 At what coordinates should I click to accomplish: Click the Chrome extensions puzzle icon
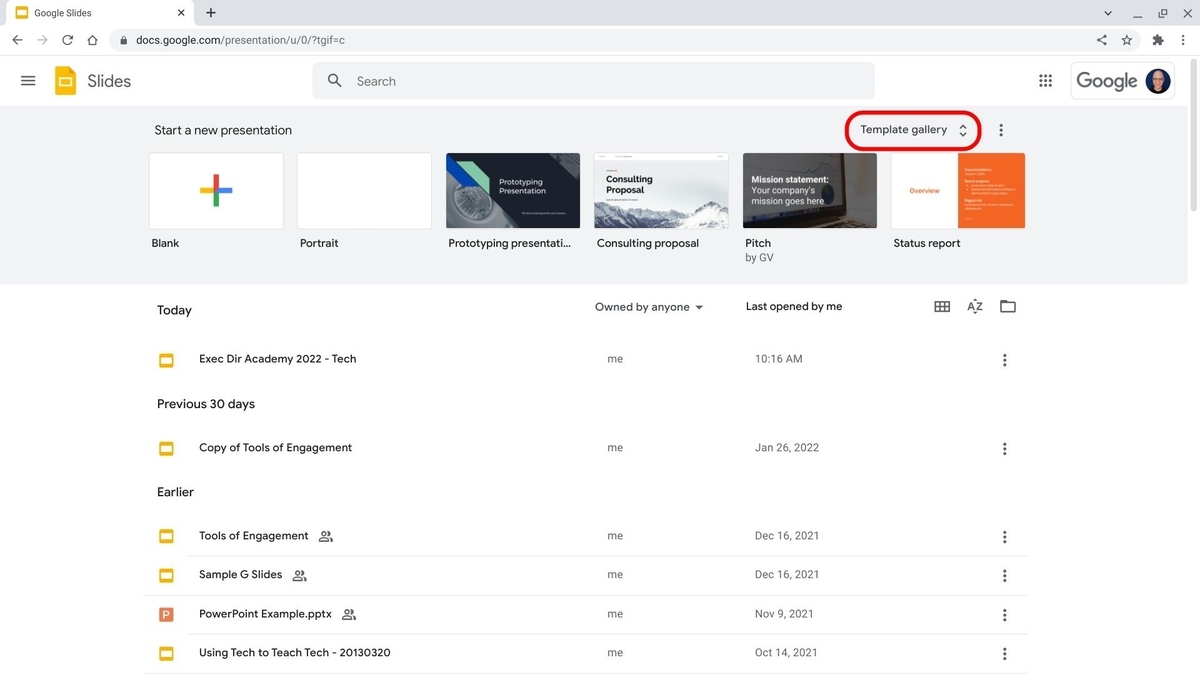click(x=1157, y=40)
